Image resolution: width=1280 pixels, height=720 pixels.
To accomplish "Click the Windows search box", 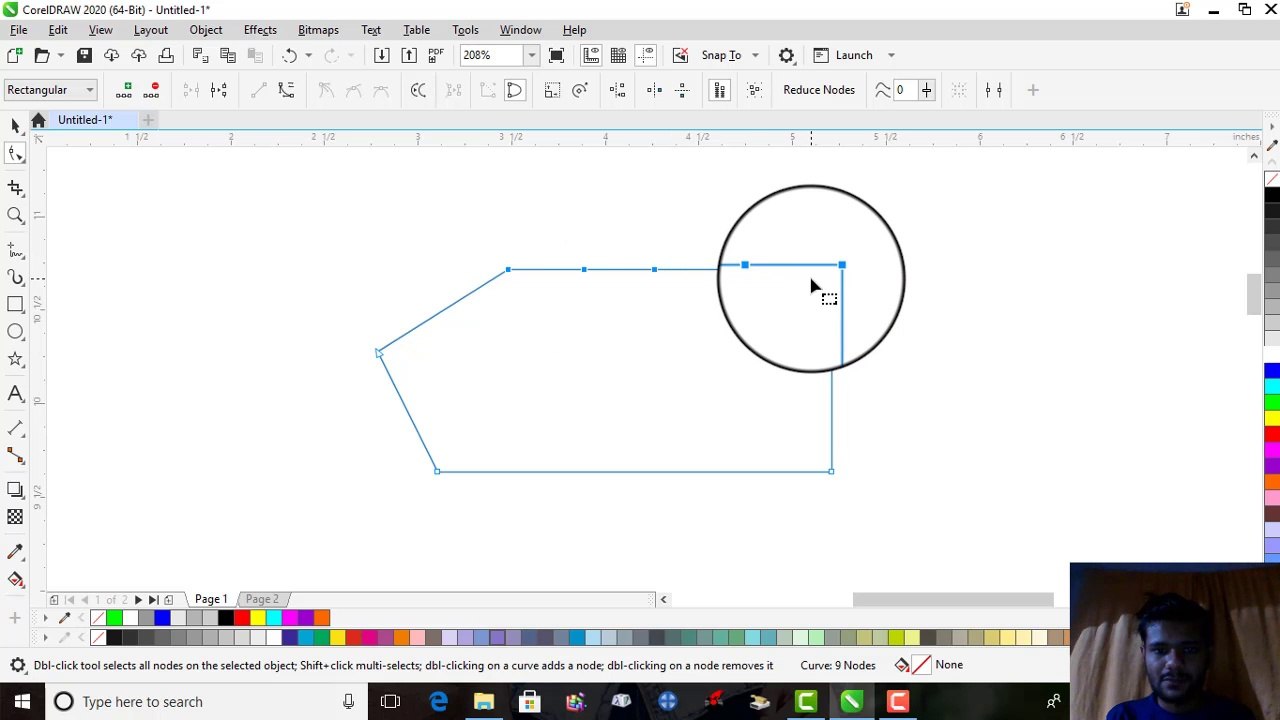I will 203,702.
